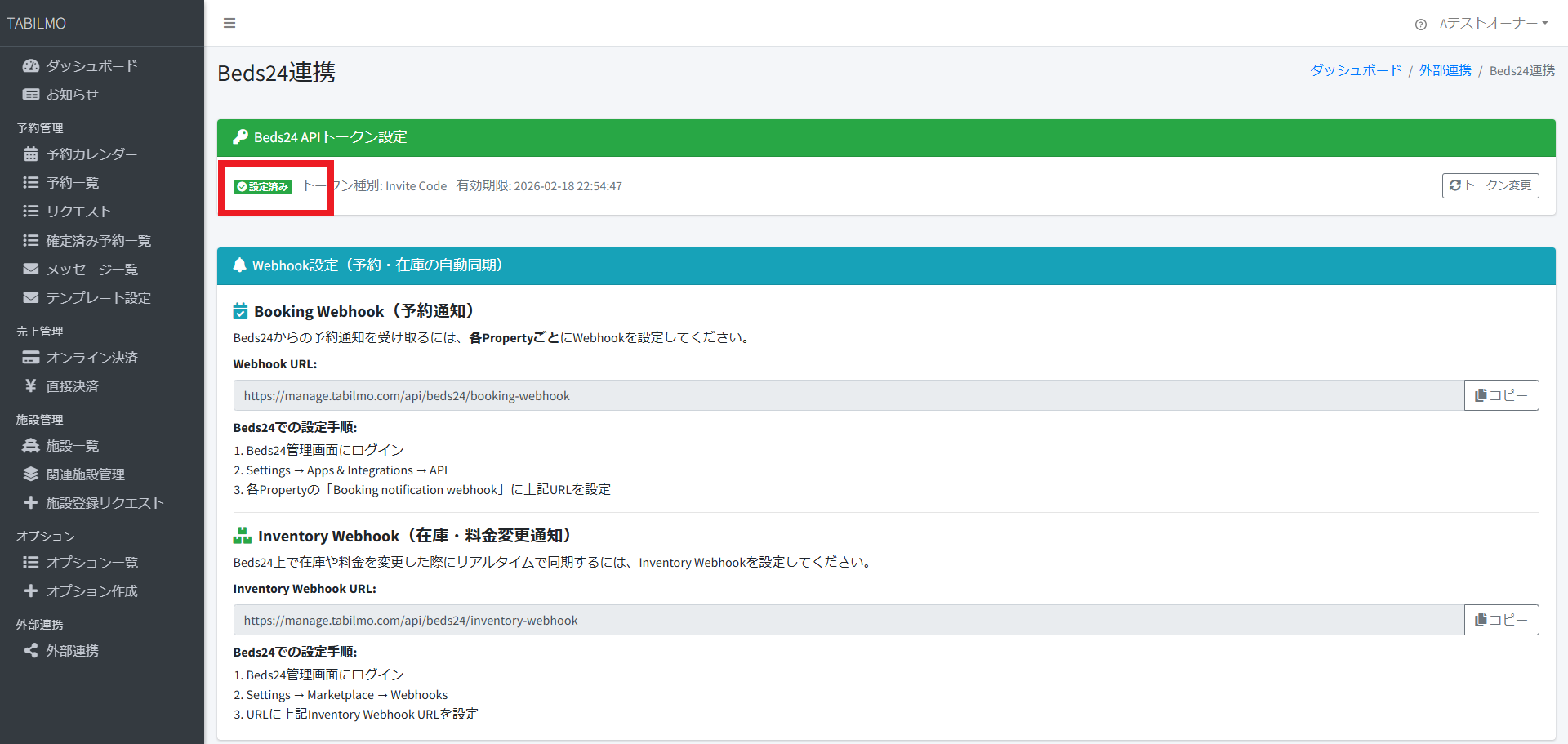The image size is (1568, 744).
Task: Click the トークン変更 button
Action: (1490, 185)
